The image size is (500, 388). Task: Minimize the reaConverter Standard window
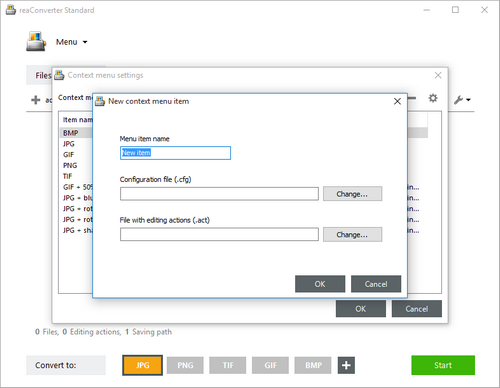point(427,10)
